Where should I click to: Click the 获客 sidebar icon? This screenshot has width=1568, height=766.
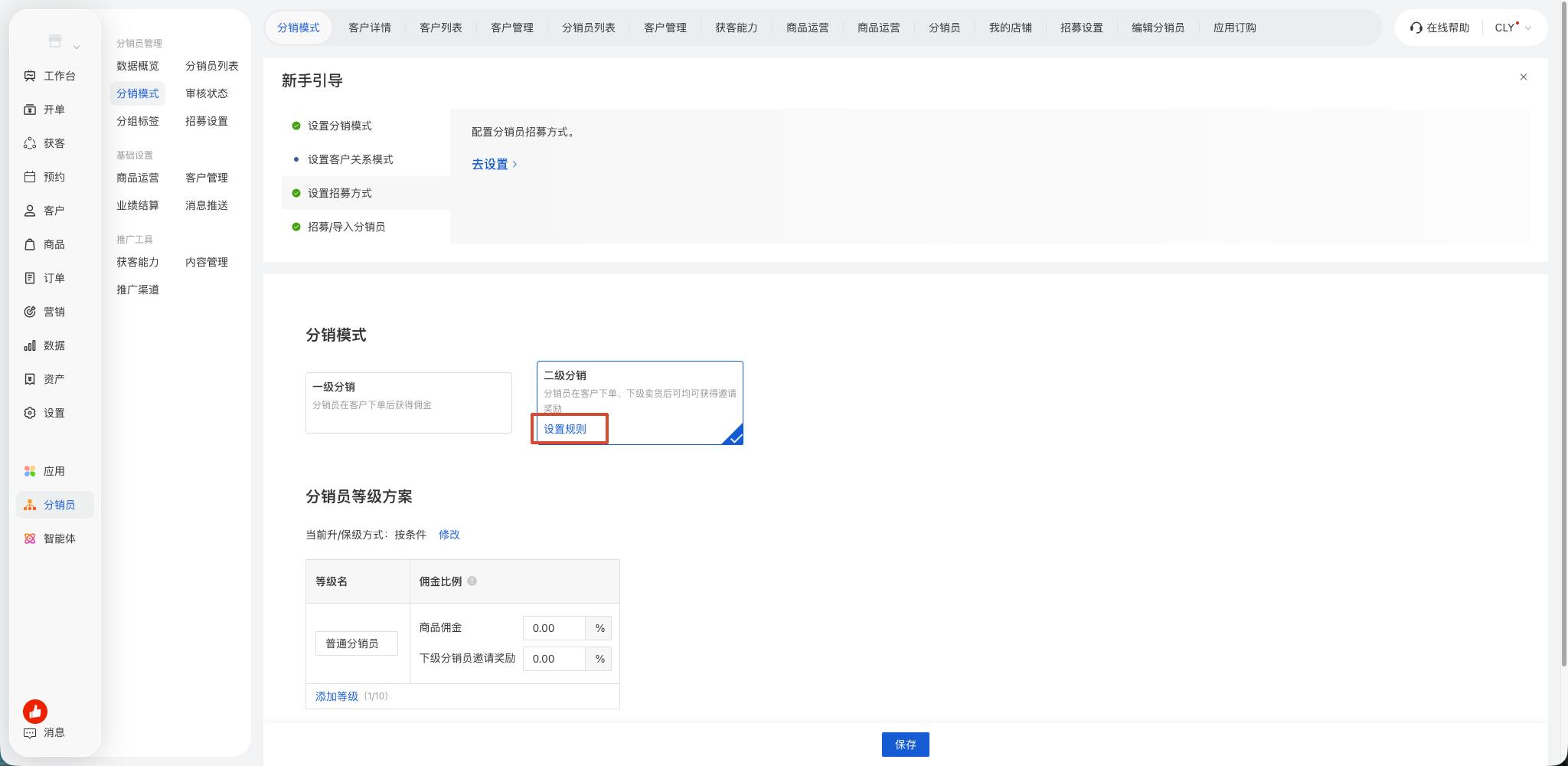point(30,143)
